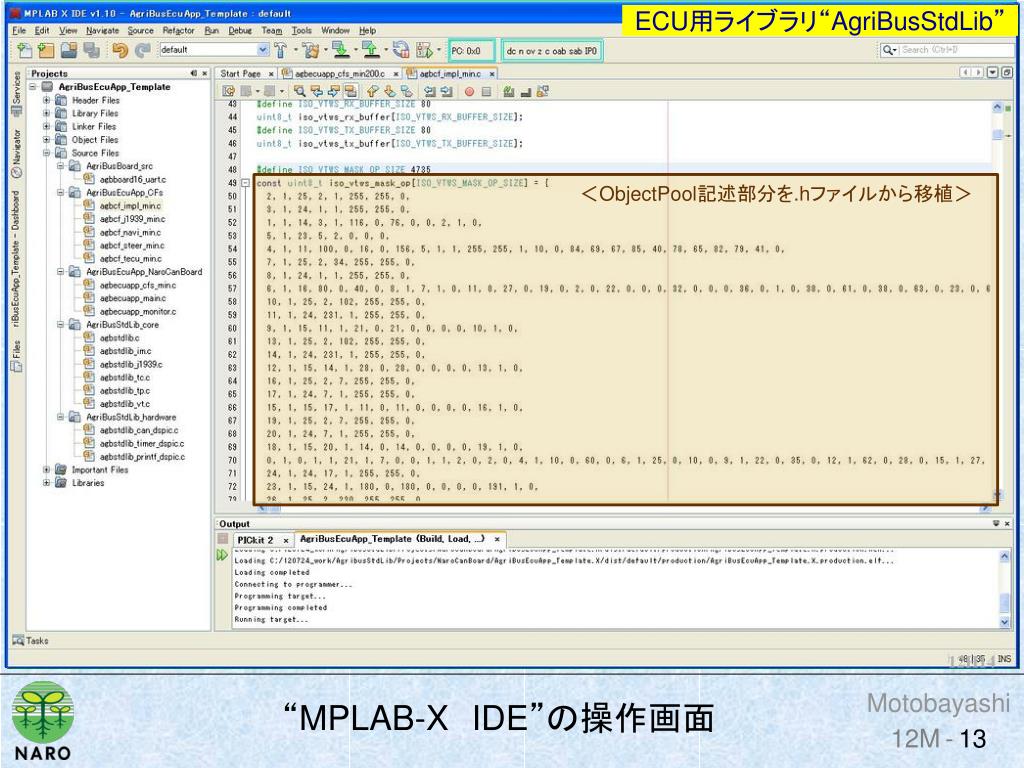
Task: Toggle the INS insert mode indicator
Action: 1004,659
